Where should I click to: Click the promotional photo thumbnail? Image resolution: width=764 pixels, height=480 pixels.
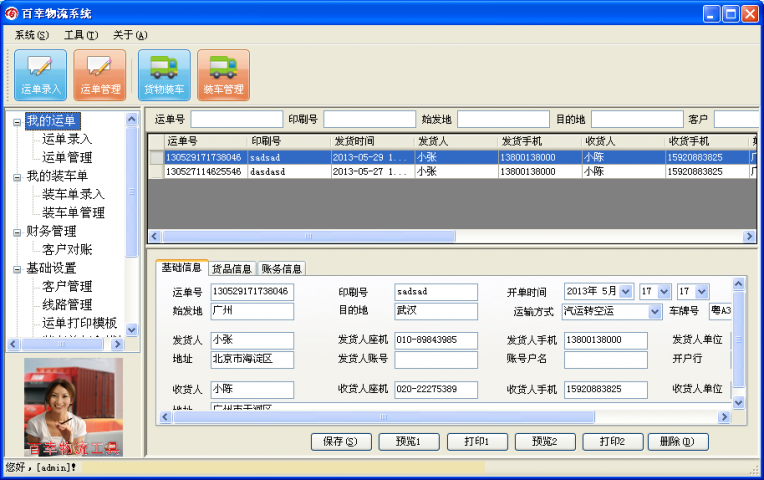coord(73,407)
